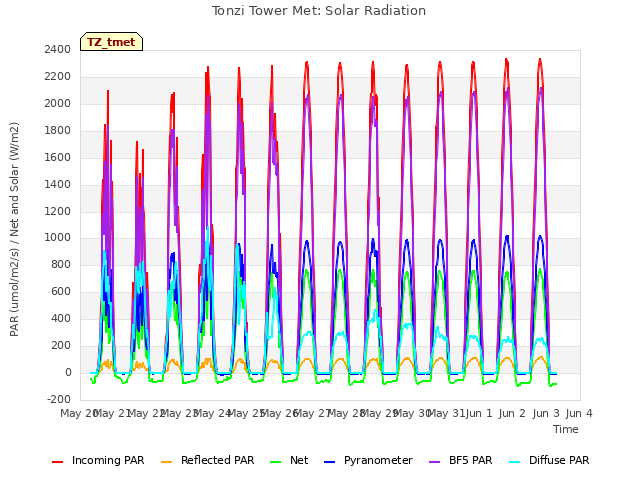Image resolution: width=640 pixels, height=480 pixels.
Task: Click the 1200 y-axis tick label
Action: click(58, 211)
